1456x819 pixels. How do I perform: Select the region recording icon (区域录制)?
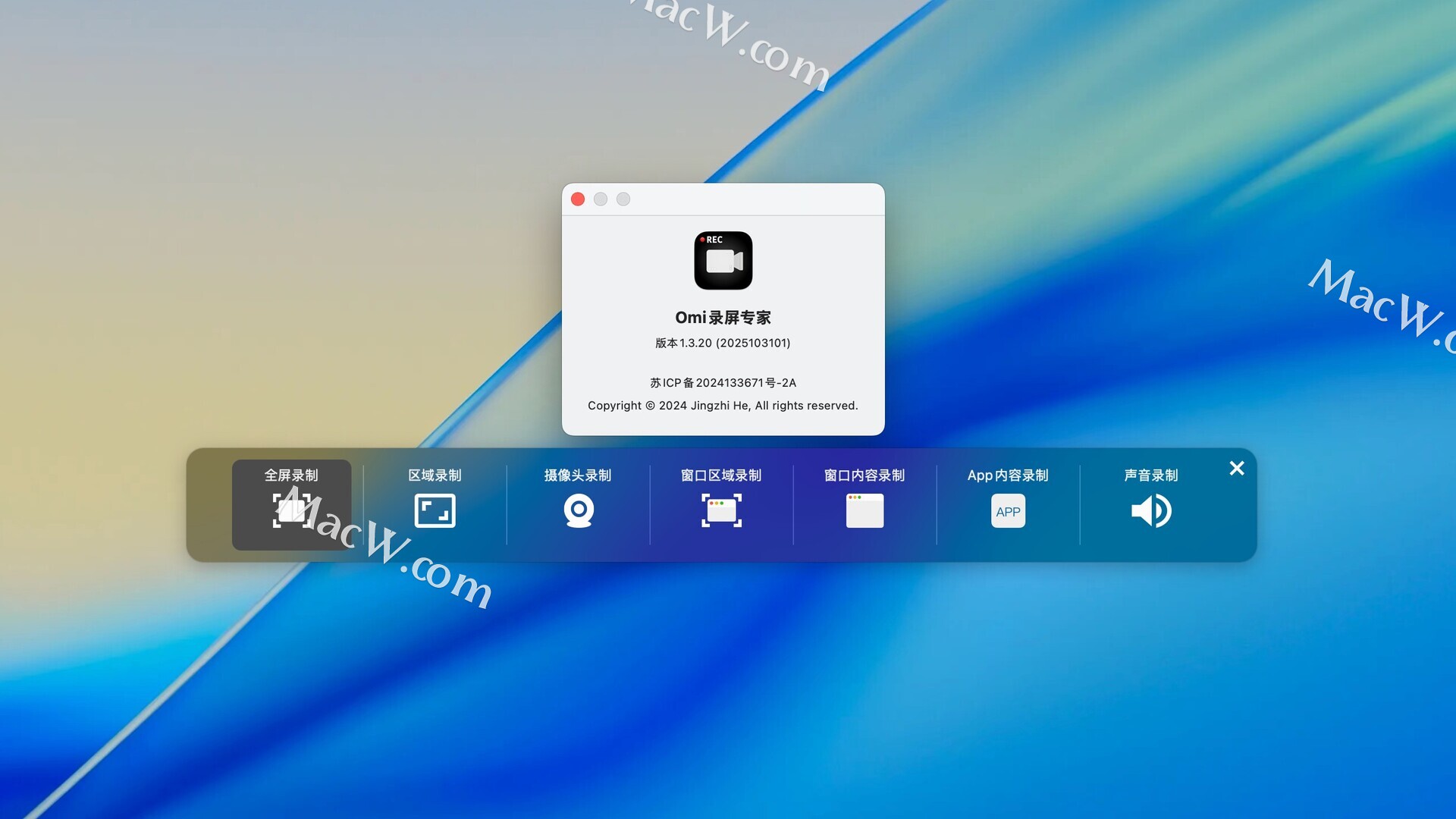click(x=435, y=510)
